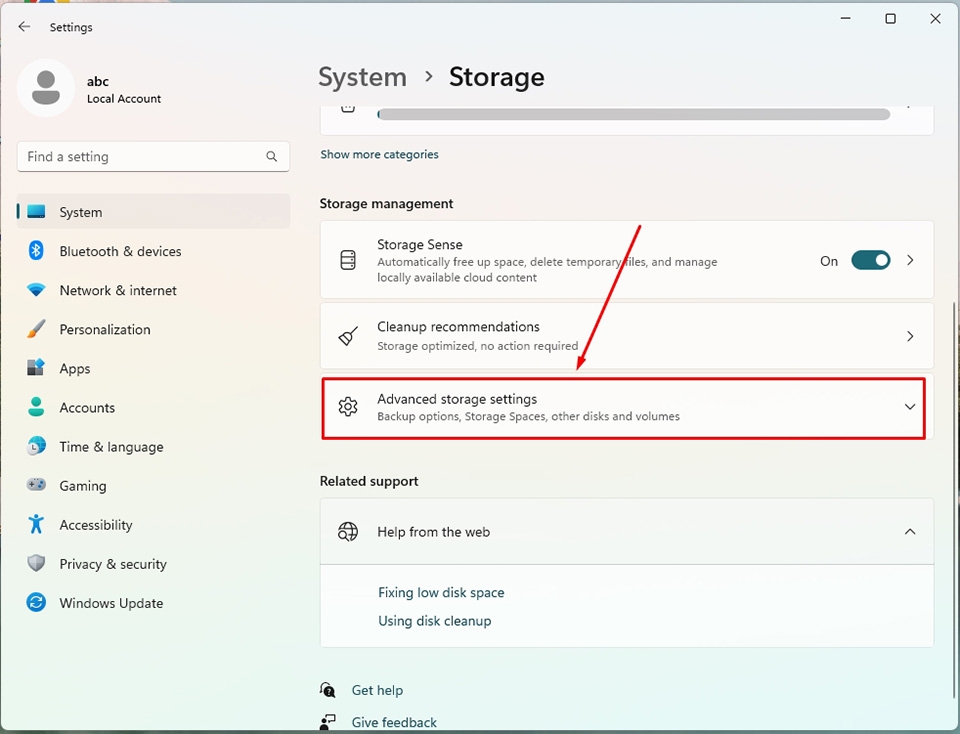
Task: Click the Cleanup recommendations broom icon
Action: pyautogui.click(x=348, y=336)
